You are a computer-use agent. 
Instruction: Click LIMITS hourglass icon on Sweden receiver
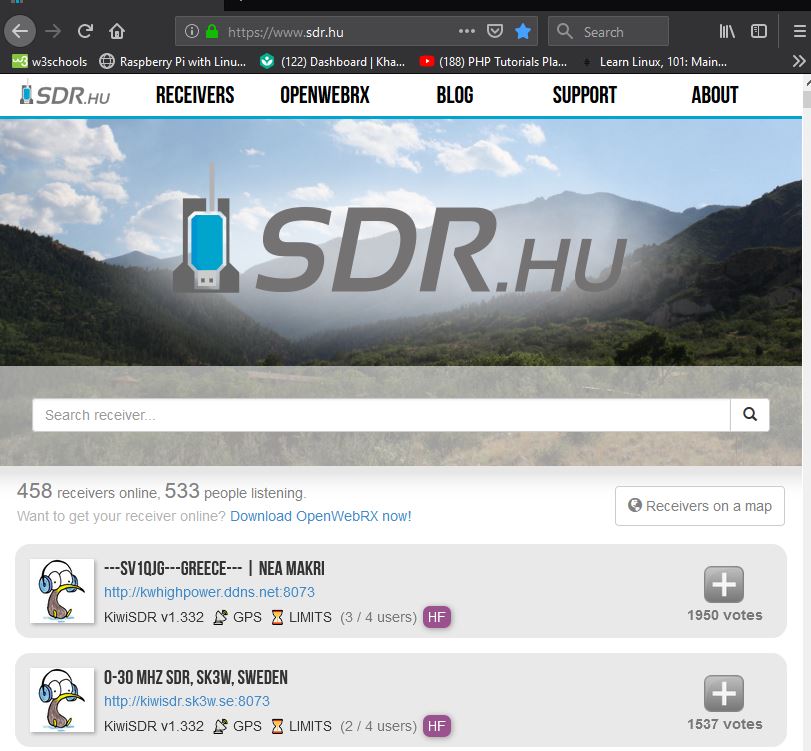click(277, 726)
